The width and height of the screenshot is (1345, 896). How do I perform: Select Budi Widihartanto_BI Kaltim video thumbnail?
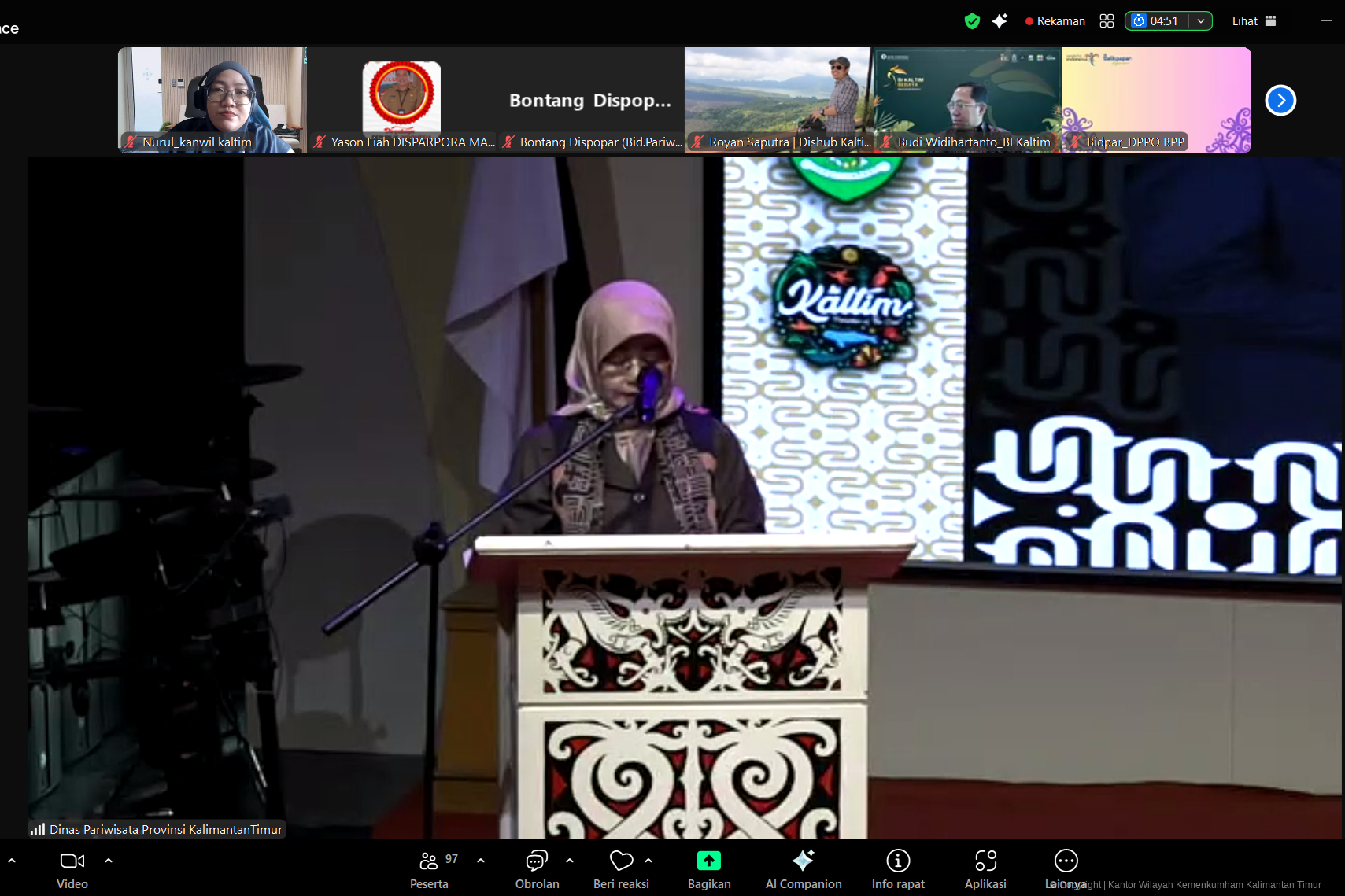(x=967, y=100)
